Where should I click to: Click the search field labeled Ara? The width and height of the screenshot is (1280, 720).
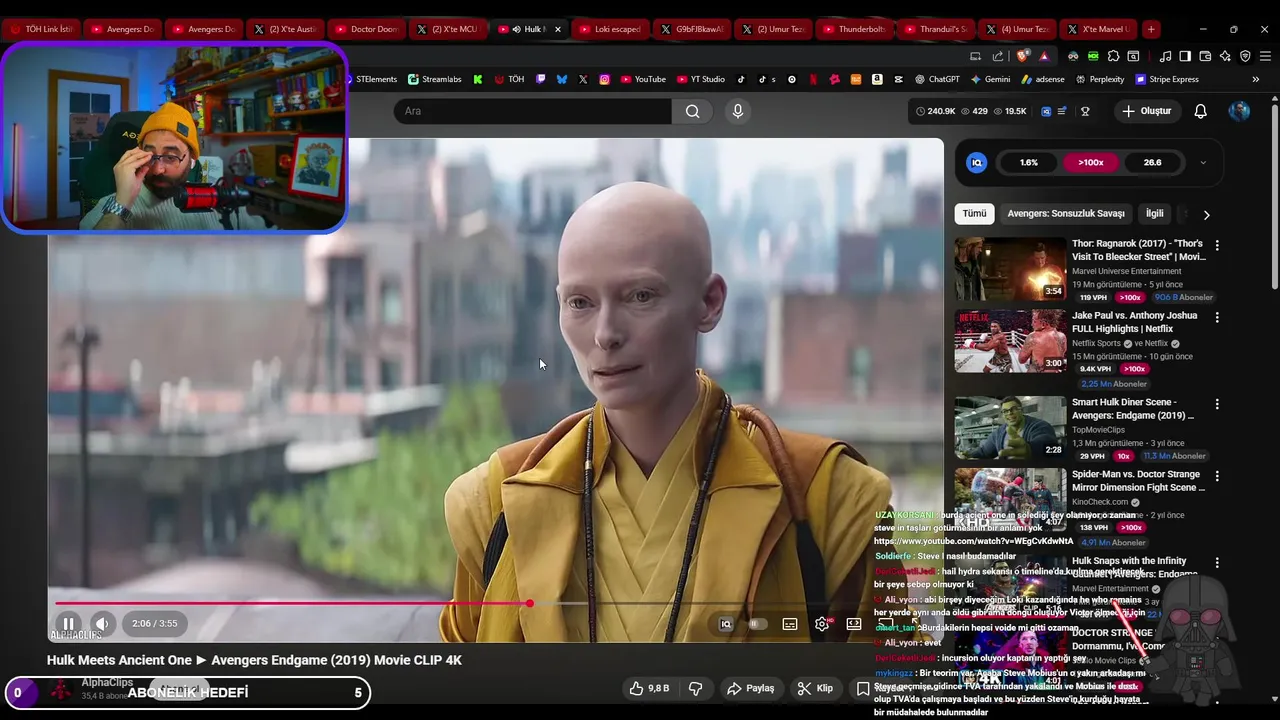click(x=533, y=111)
